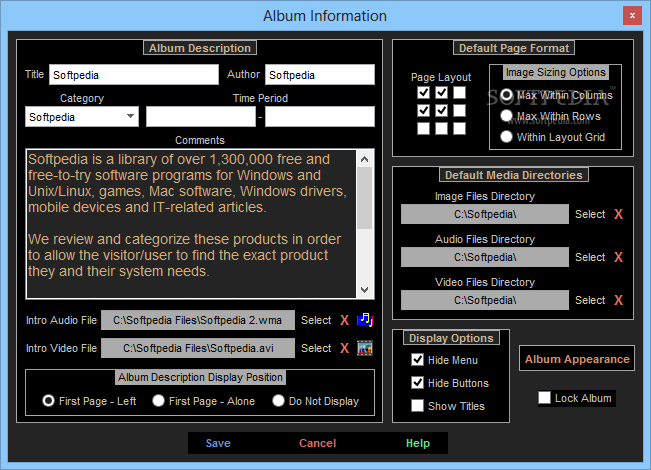Click the Time Period start field

[201, 117]
